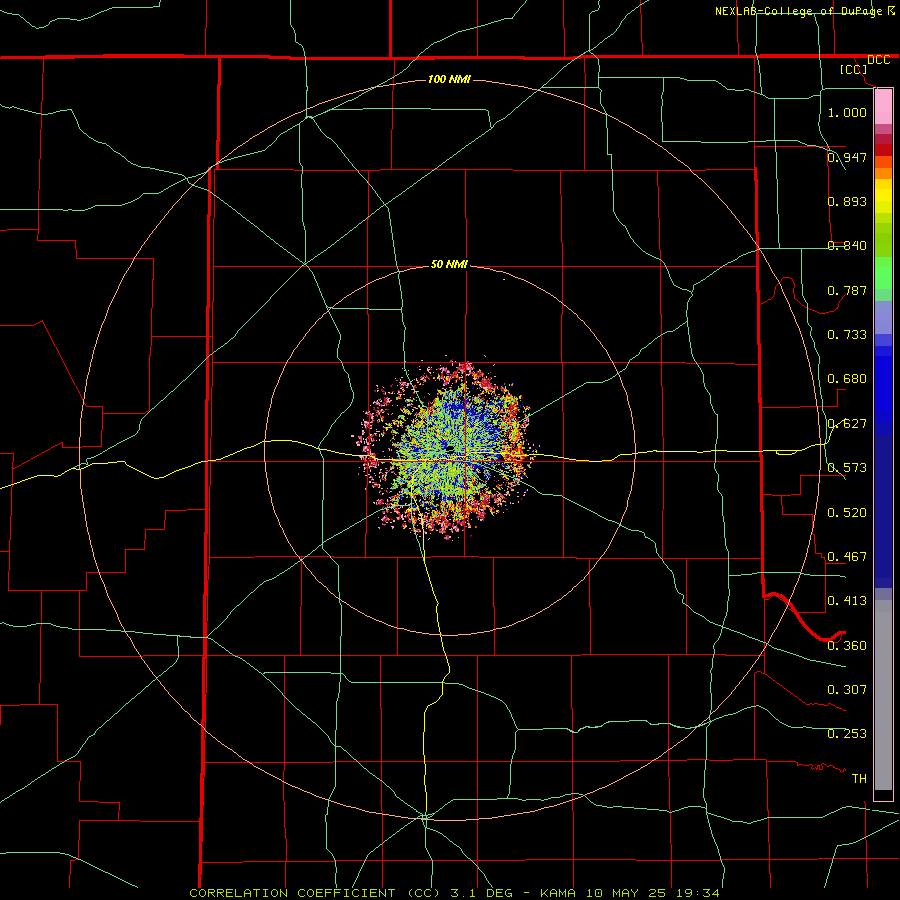
Task: Click the 0.893 legend value
Action: pos(847,201)
